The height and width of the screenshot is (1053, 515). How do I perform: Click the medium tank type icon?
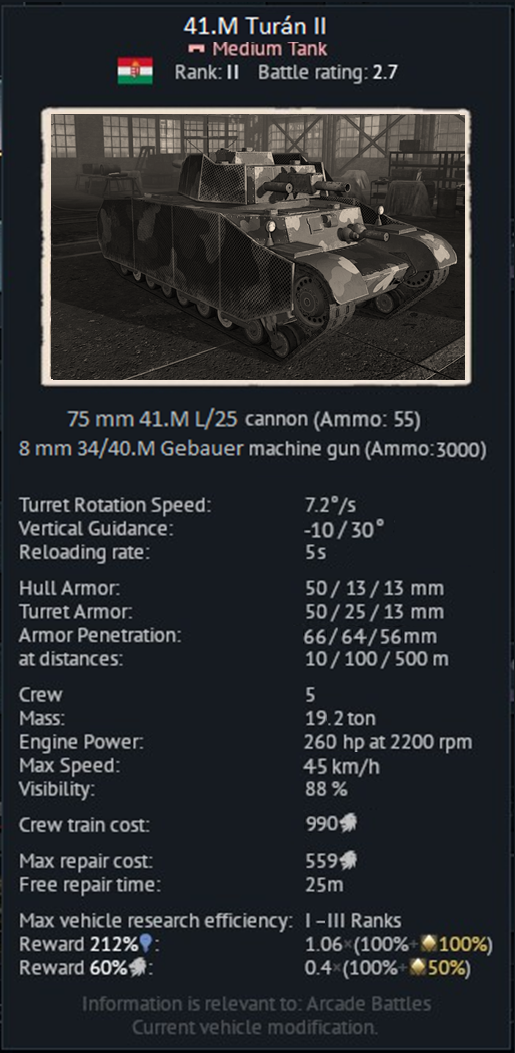click(x=197, y=48)
